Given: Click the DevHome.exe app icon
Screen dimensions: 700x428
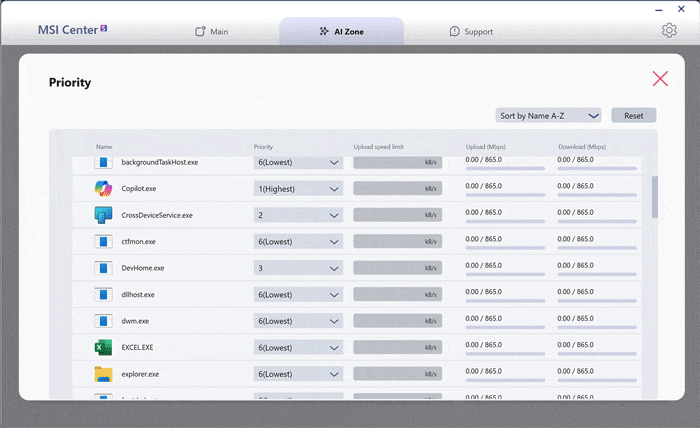Looking at the screenshot, I should [103, 268].
